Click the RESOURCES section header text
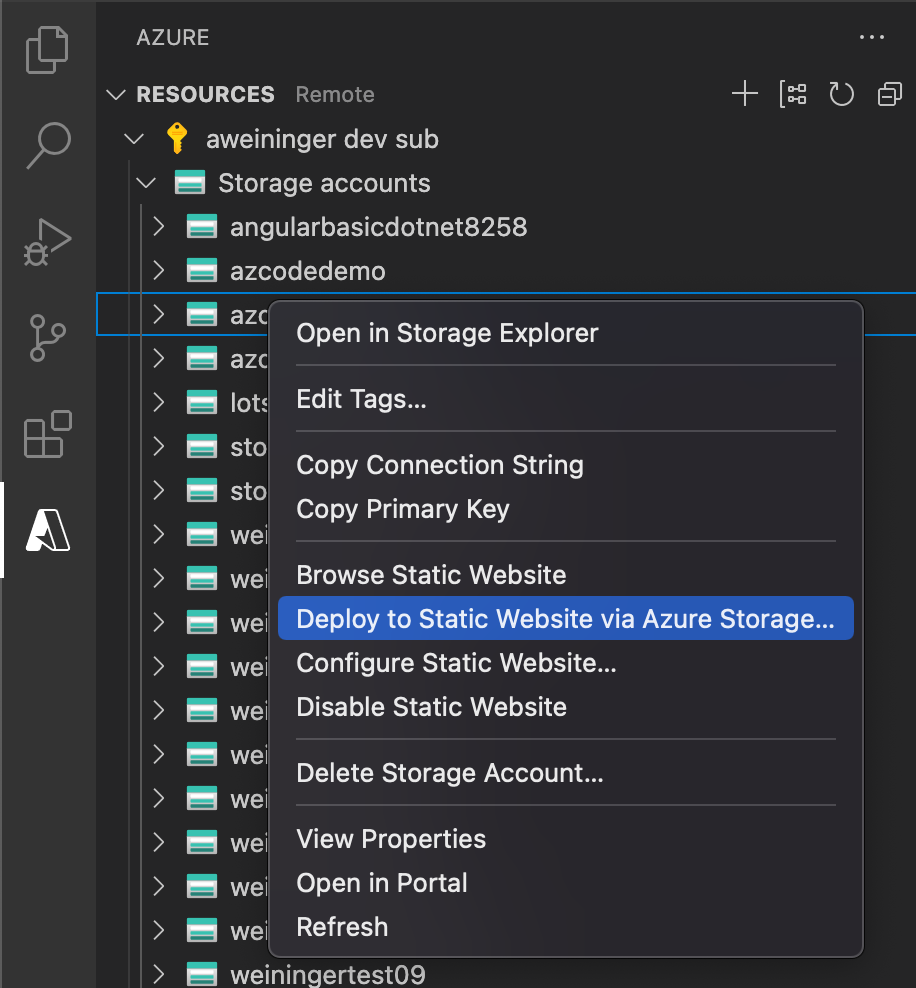 pyautogui.click(x=205, y=95)
